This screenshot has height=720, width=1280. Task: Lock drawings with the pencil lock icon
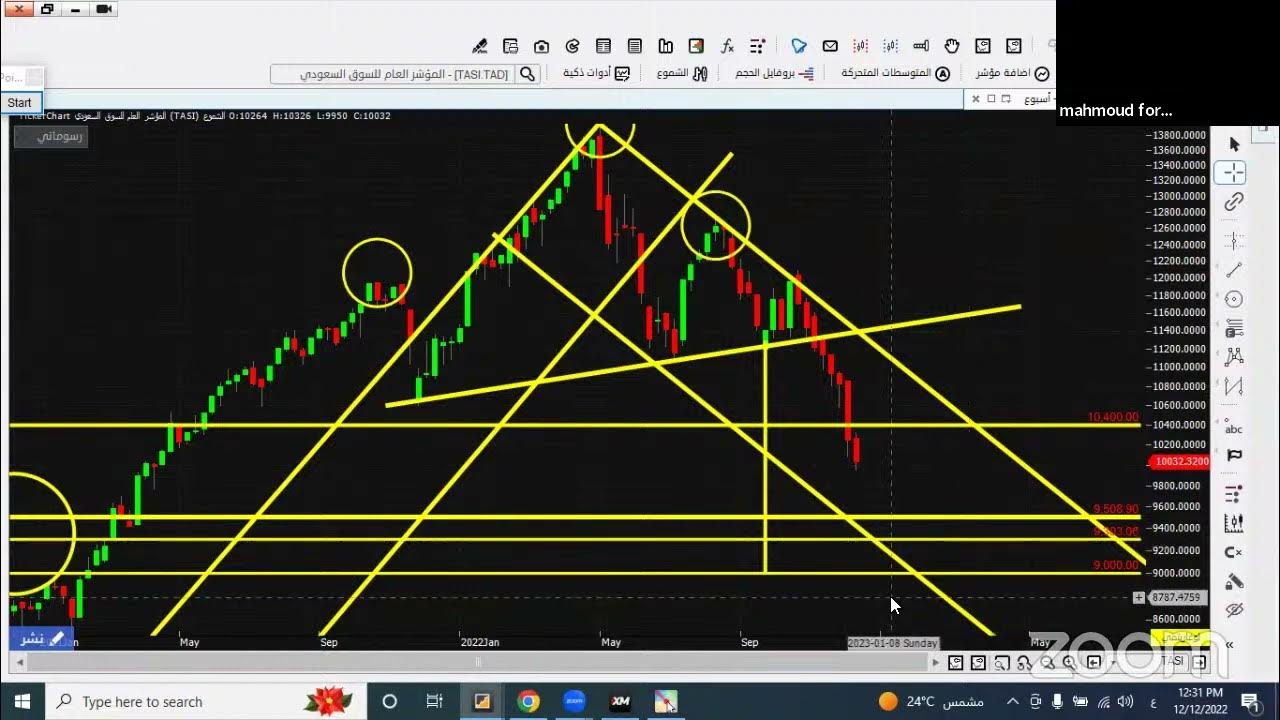1234,581
